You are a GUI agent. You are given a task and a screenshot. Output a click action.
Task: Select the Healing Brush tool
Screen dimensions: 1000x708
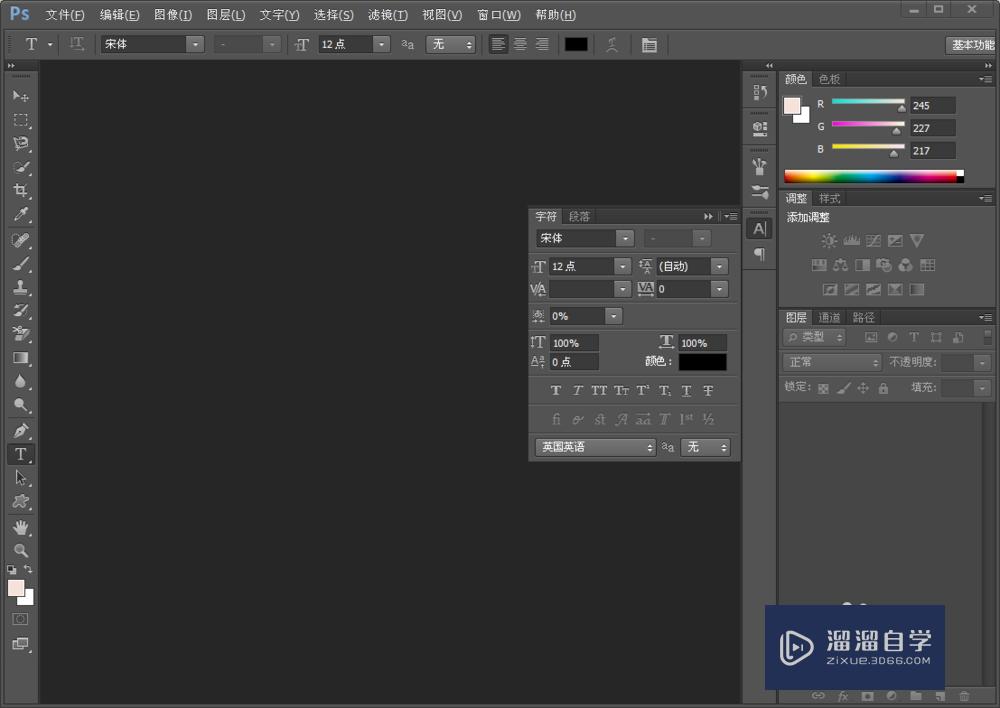(x=20, y=240)
